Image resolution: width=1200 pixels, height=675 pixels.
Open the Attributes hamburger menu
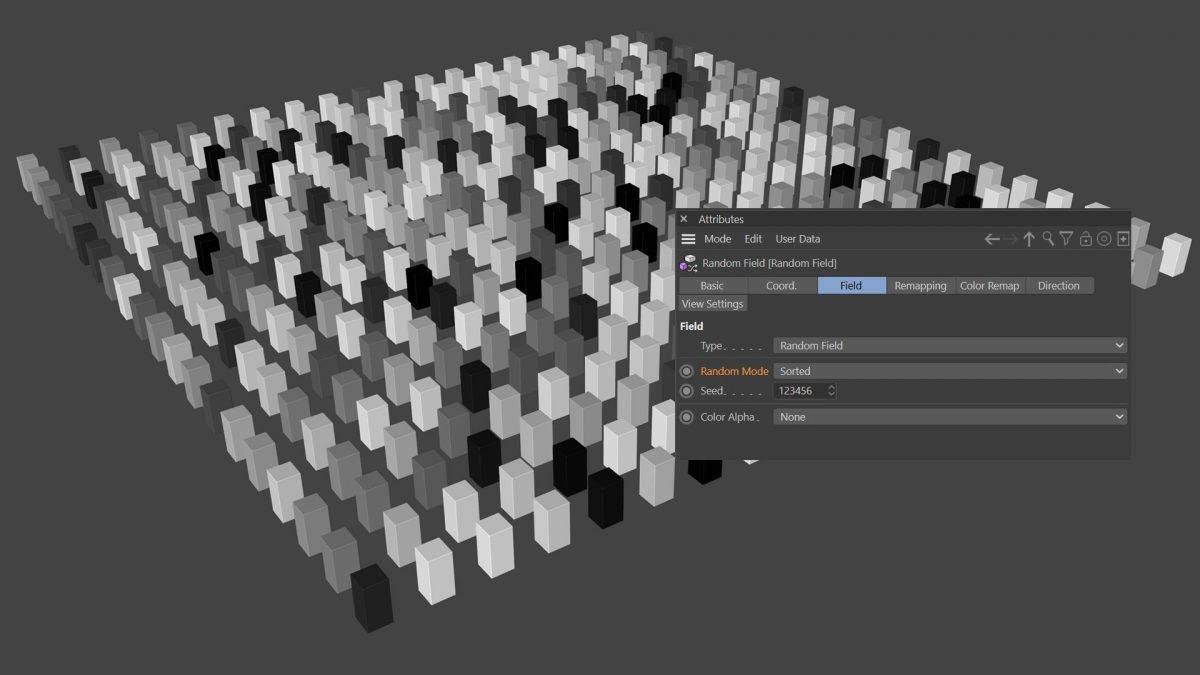(688, 239)
